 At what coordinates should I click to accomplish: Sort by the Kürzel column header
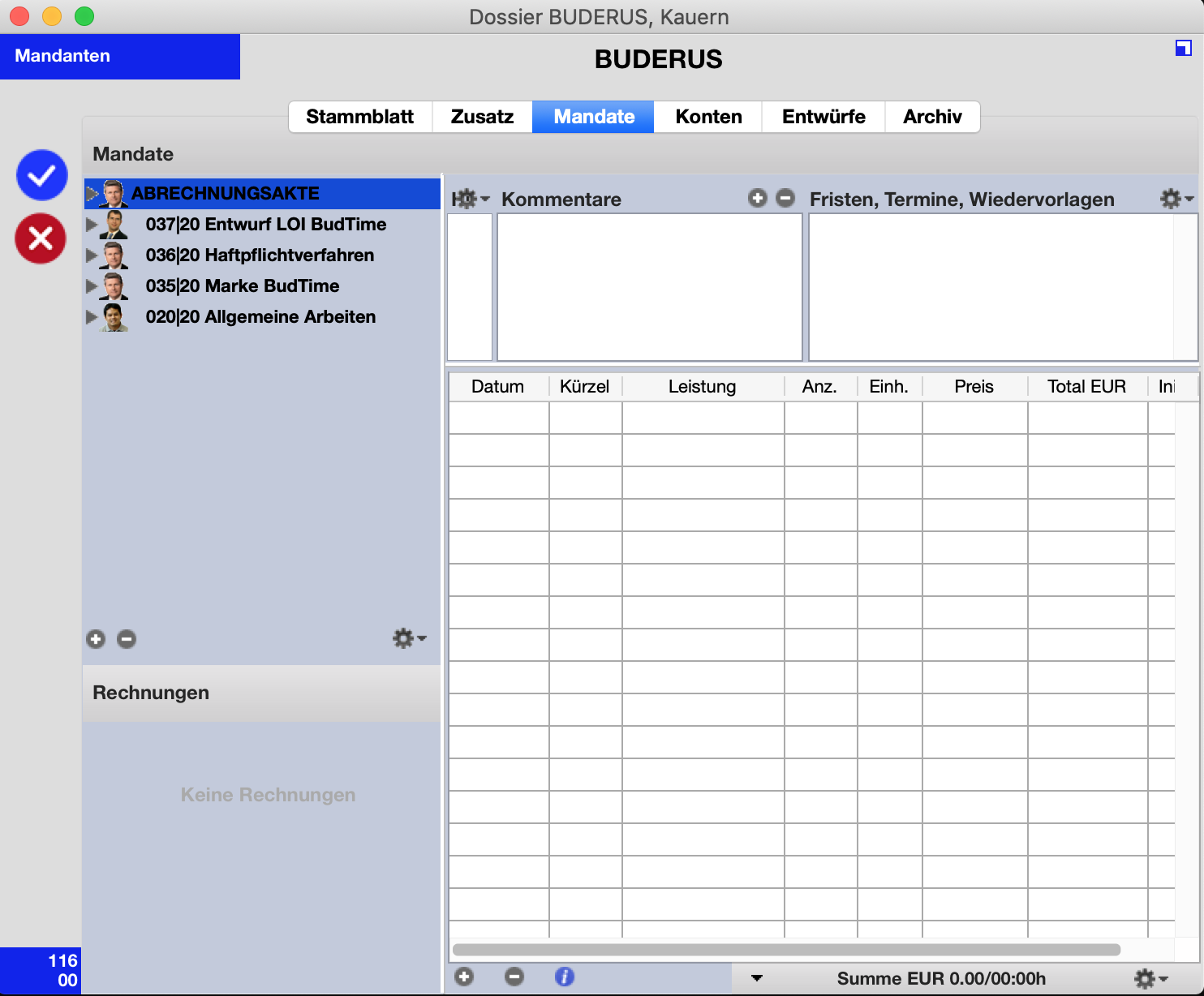tap(585, 387)
